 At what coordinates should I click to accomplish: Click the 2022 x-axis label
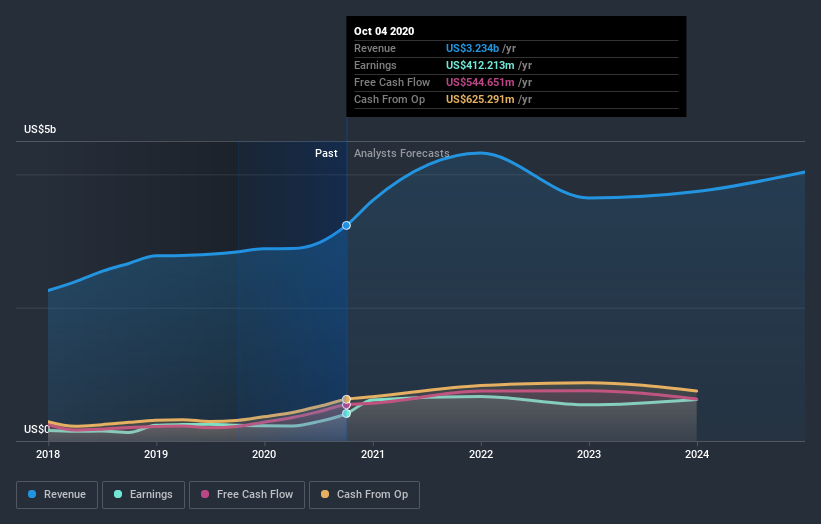coord(481,454)
